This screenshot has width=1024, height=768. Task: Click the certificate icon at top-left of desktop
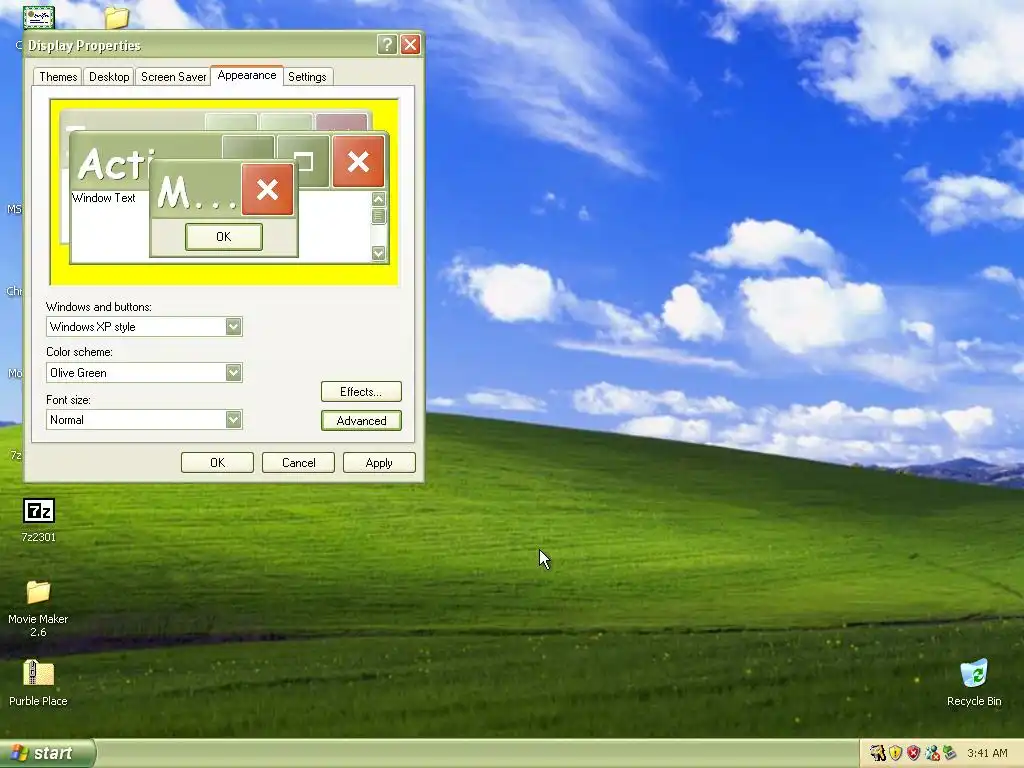[x=39, y=17]
